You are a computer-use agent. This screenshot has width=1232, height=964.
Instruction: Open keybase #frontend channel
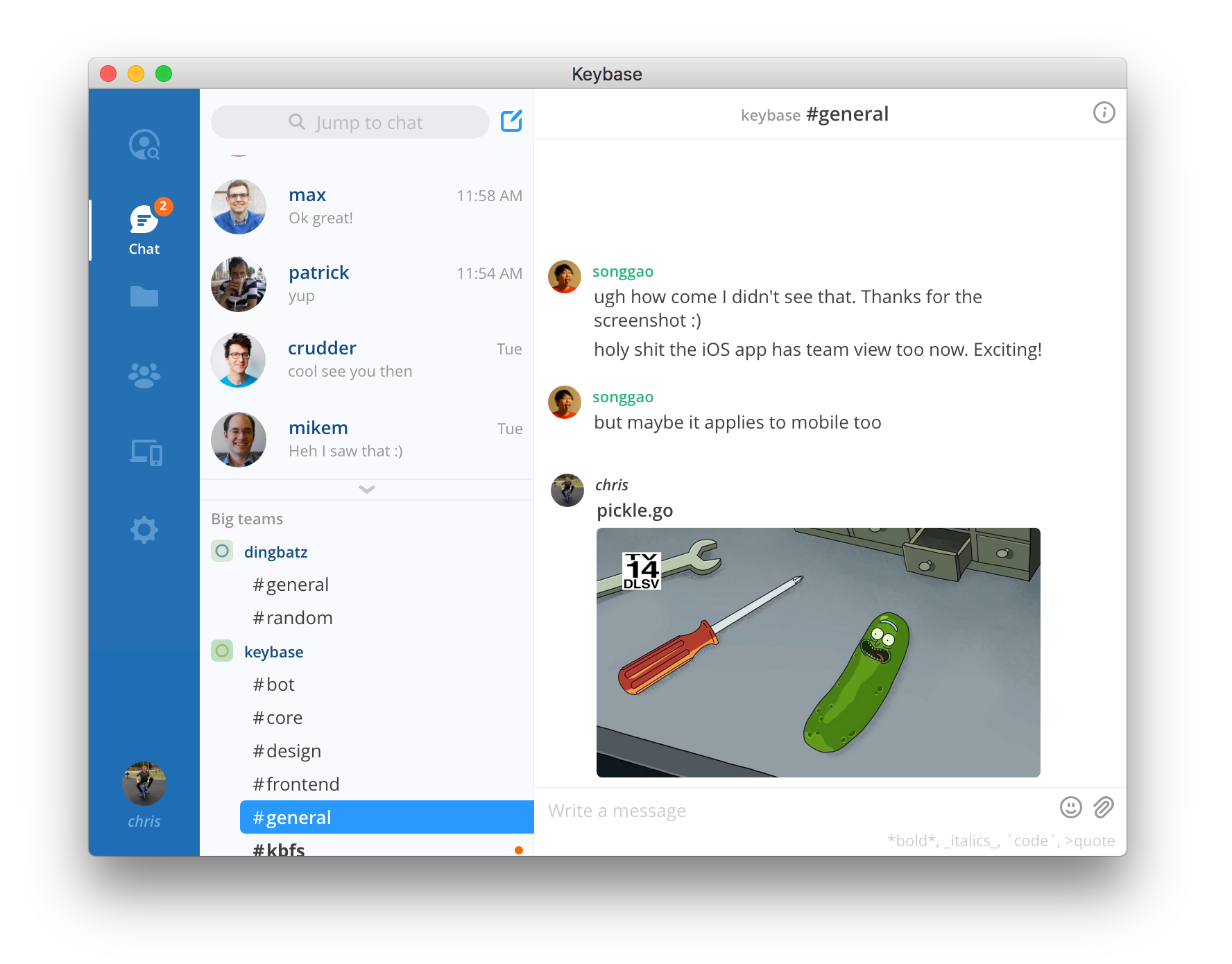386,784
